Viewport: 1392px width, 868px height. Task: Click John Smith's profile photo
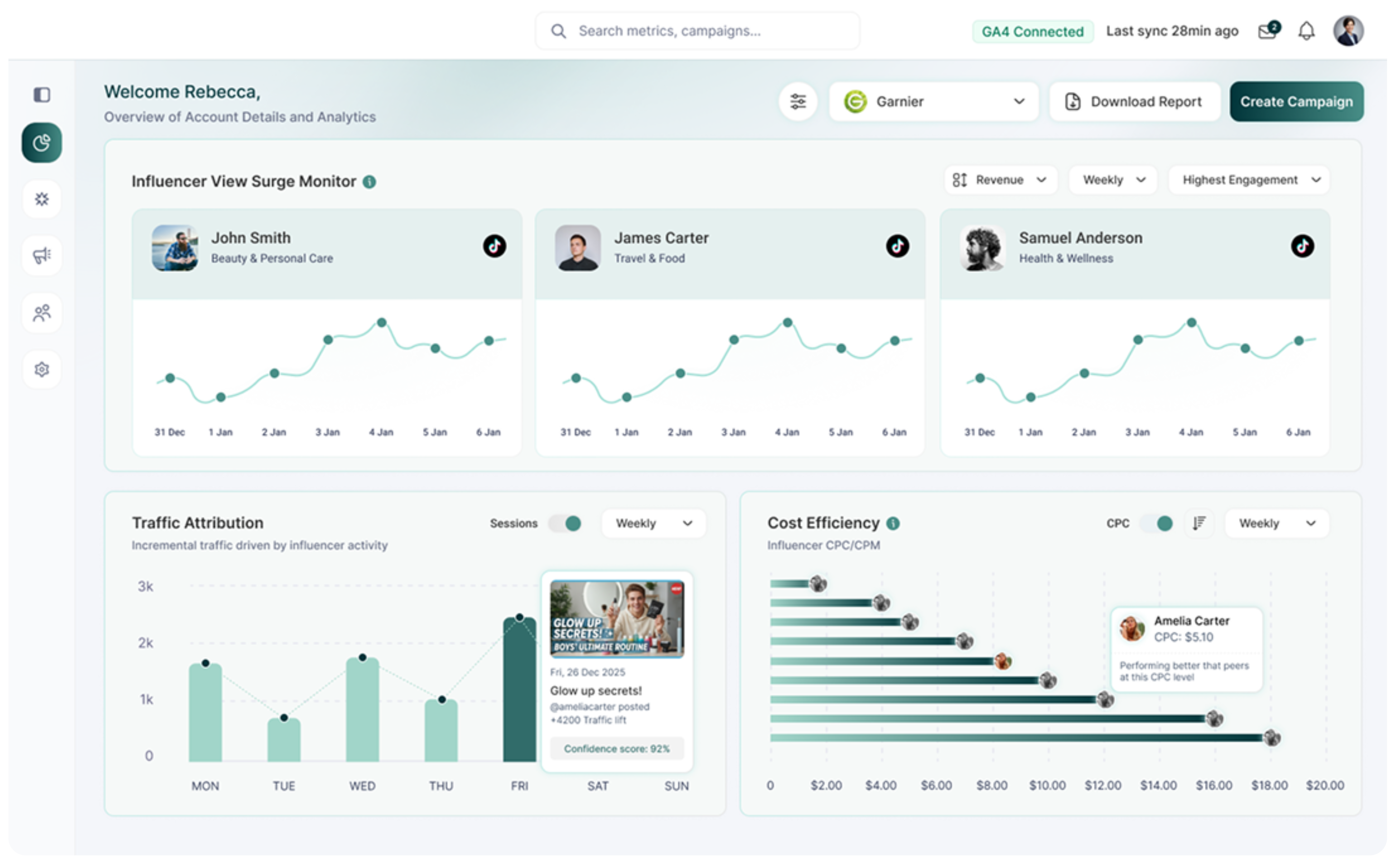[x=175, y=248]
